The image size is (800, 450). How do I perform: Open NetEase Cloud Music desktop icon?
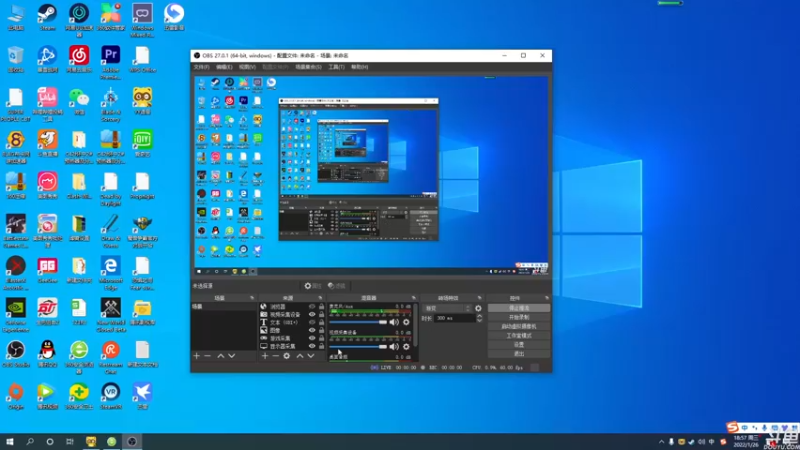tap(79, 60)
